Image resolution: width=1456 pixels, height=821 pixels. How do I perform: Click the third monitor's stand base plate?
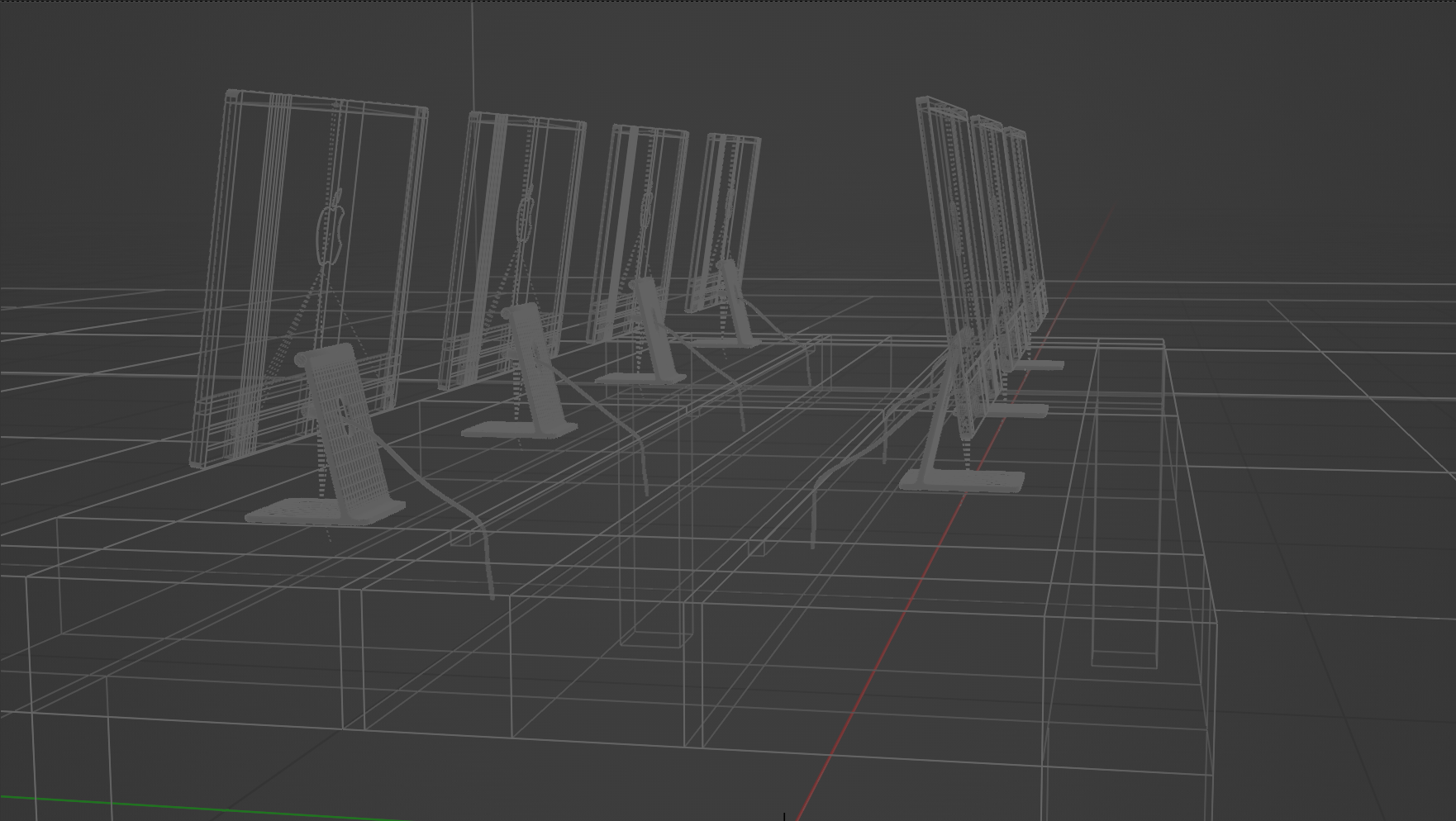tap(640, 379)
